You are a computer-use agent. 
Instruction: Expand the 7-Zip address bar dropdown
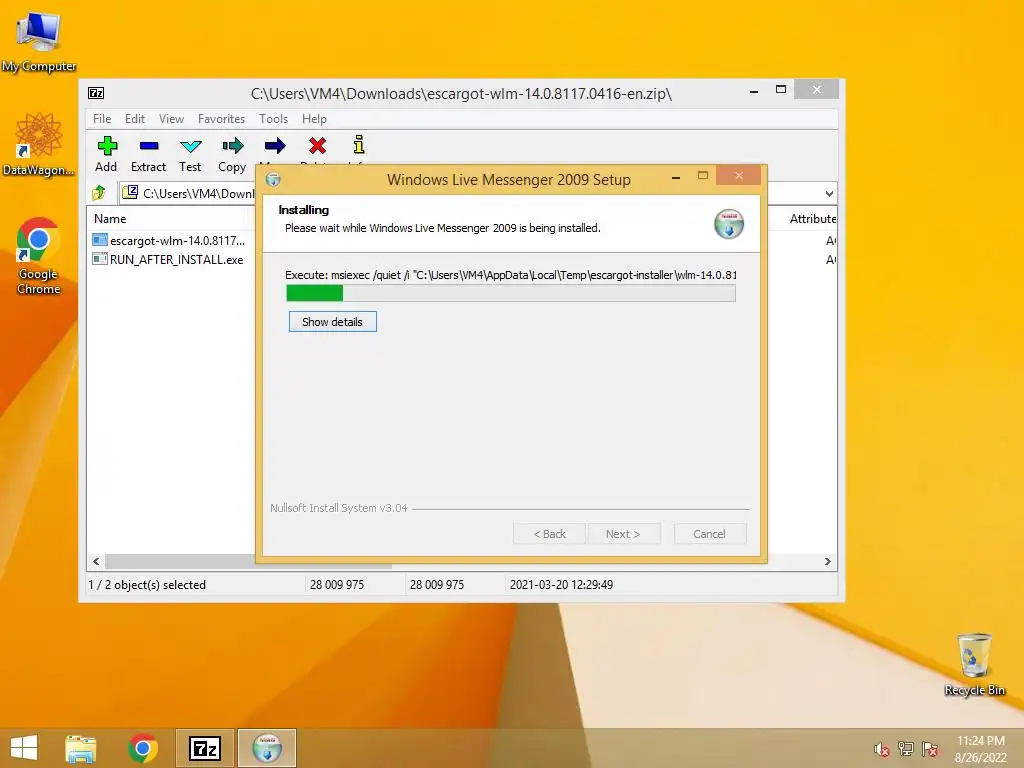[x=829, y=193]
